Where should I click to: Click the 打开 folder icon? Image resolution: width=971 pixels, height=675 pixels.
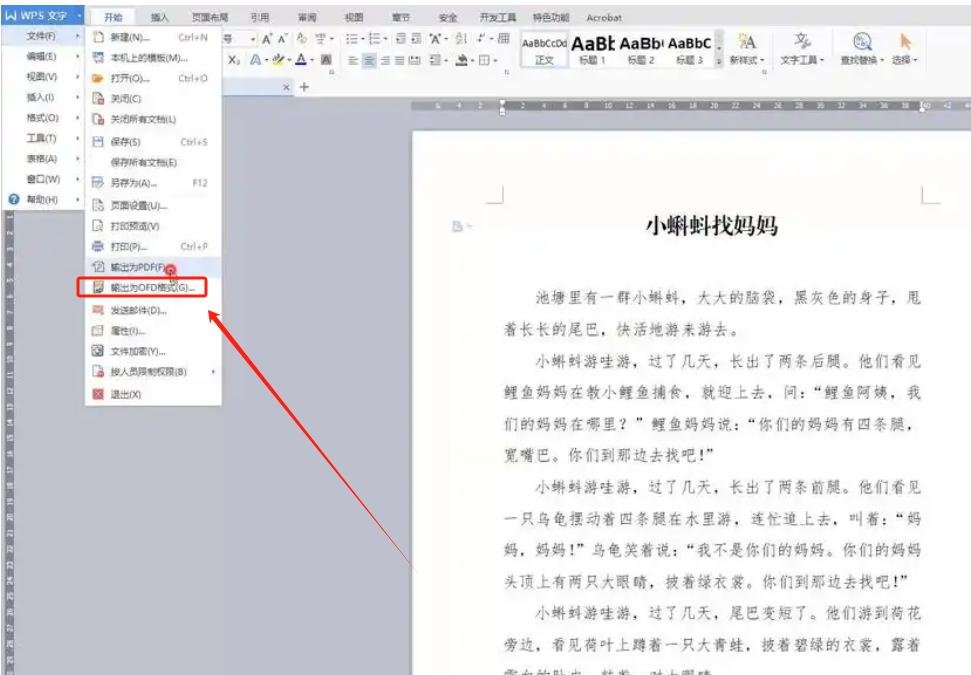coord(98,78)
